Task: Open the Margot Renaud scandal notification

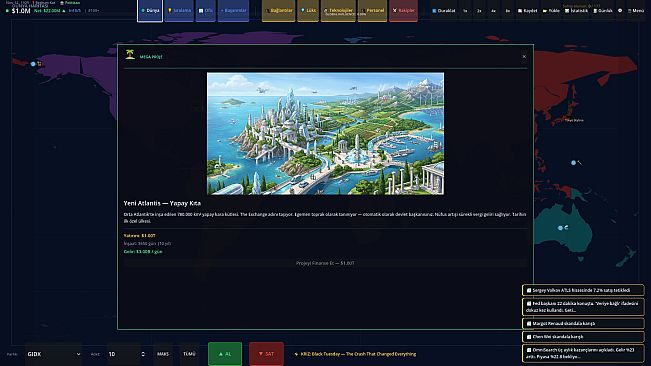Action: pyautogui.click(x=583, y=323)
